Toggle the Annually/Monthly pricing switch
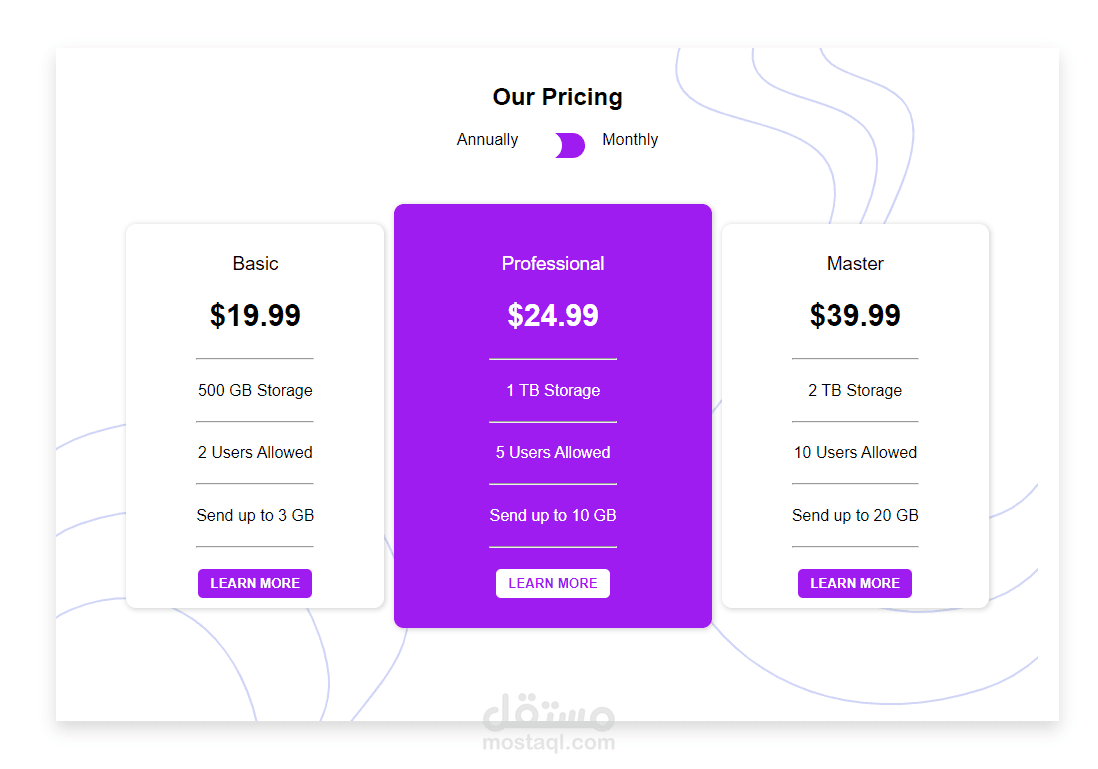The height and width of the screenshot is (769, 1098). pos(570,145)
